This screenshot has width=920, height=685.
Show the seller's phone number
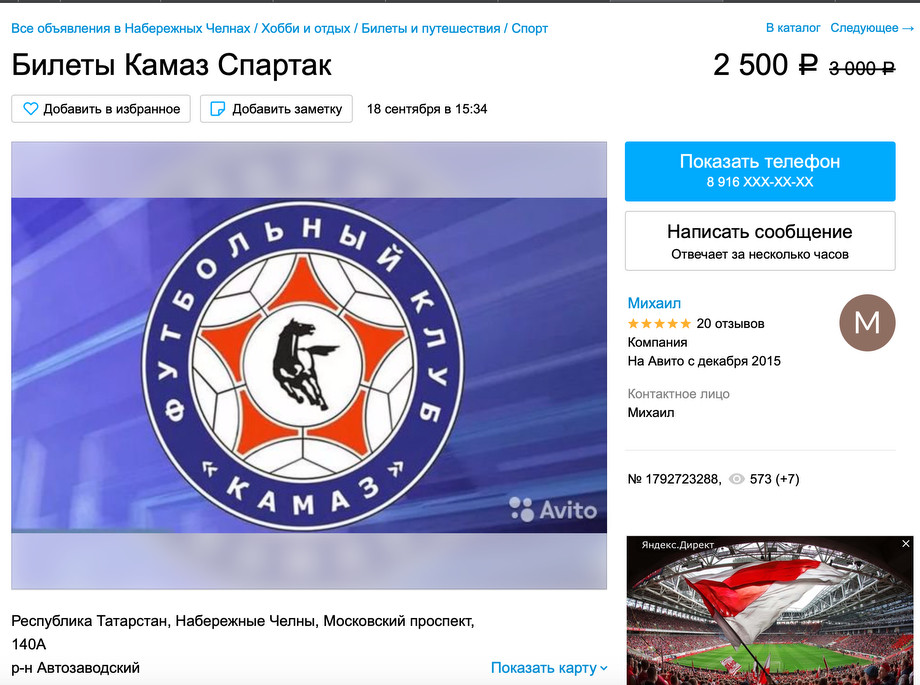pos(760,171)
